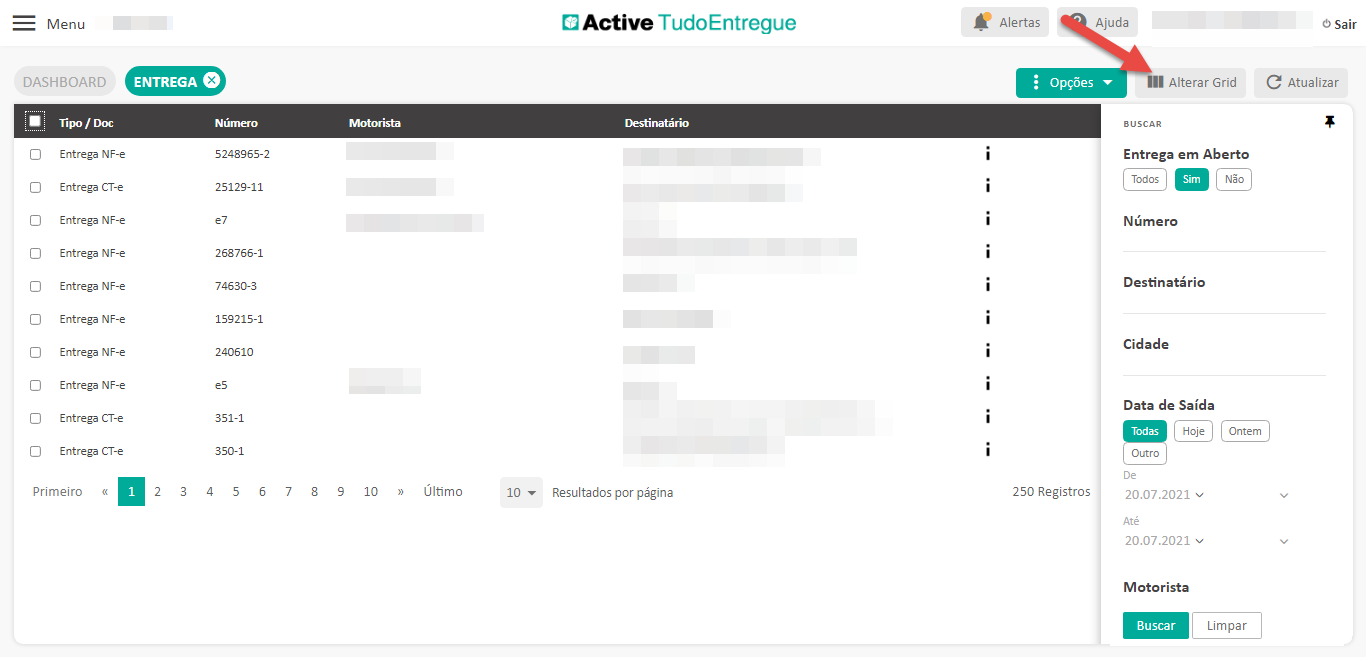Click the Alertas bell icon
Image resolution: width=1366 pixels, height=657 pixels.
coord(981,22)
